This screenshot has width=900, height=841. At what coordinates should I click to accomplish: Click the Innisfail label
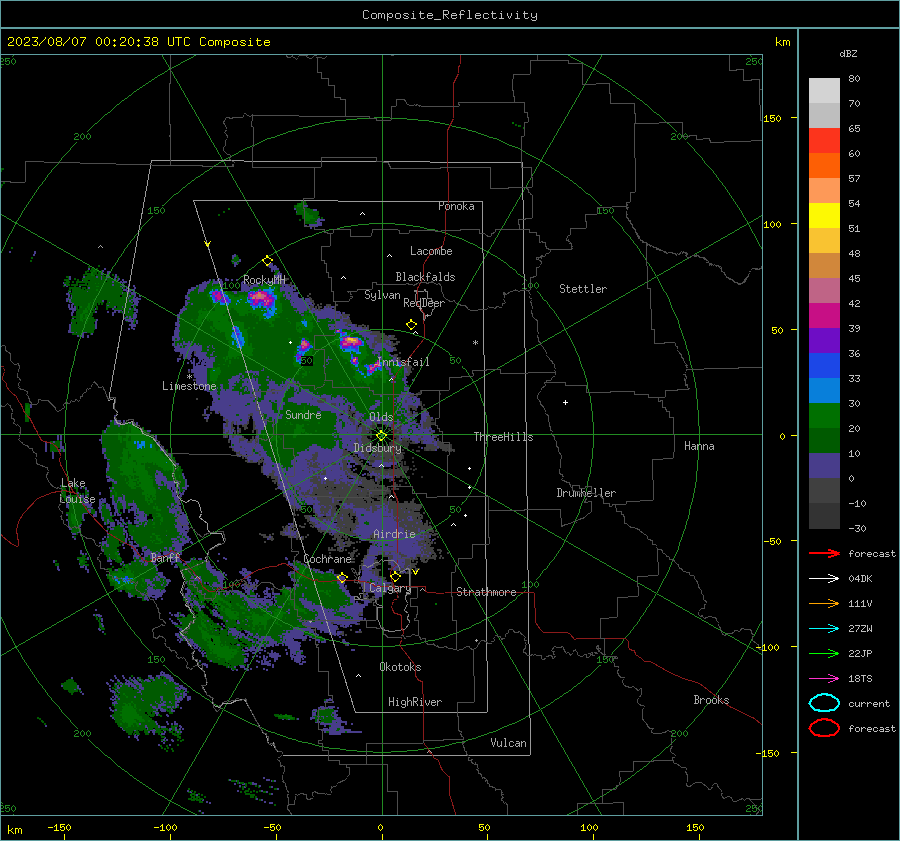[403, 362]
